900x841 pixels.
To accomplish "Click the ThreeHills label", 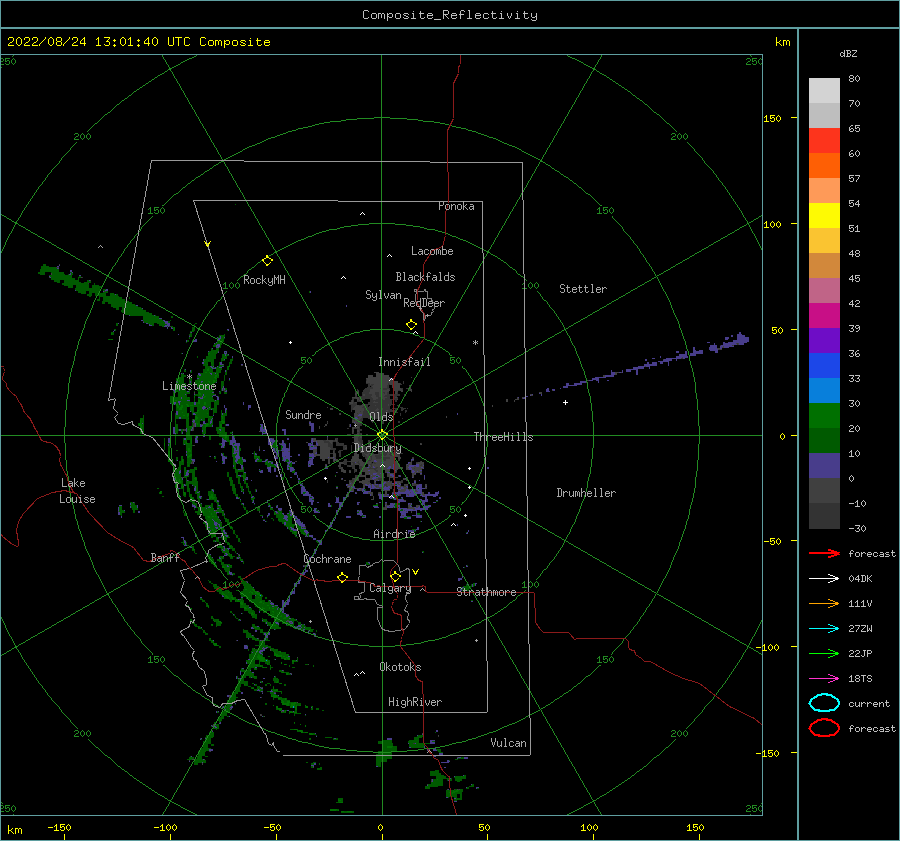I will point(503,437).
